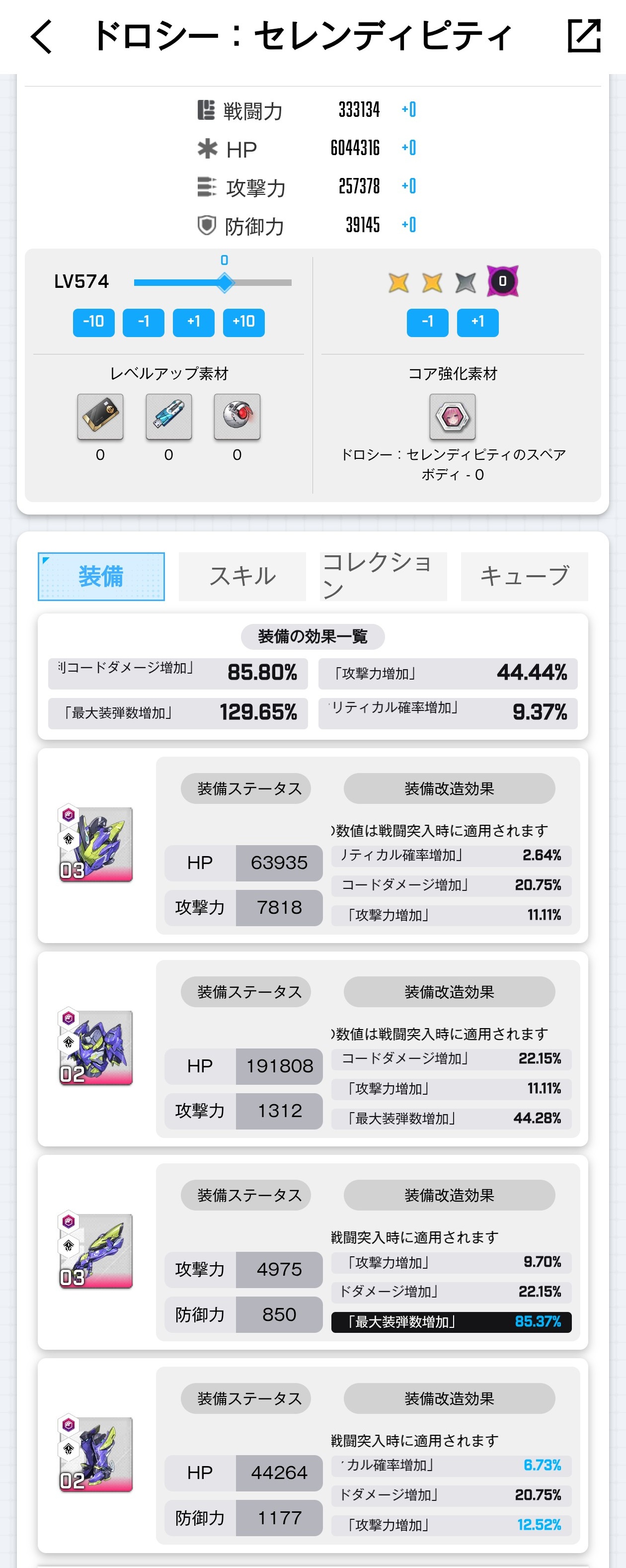Viewport: 626px width, 1568px height.
Task: Open the コレクション tab
Action: [383, 576]
